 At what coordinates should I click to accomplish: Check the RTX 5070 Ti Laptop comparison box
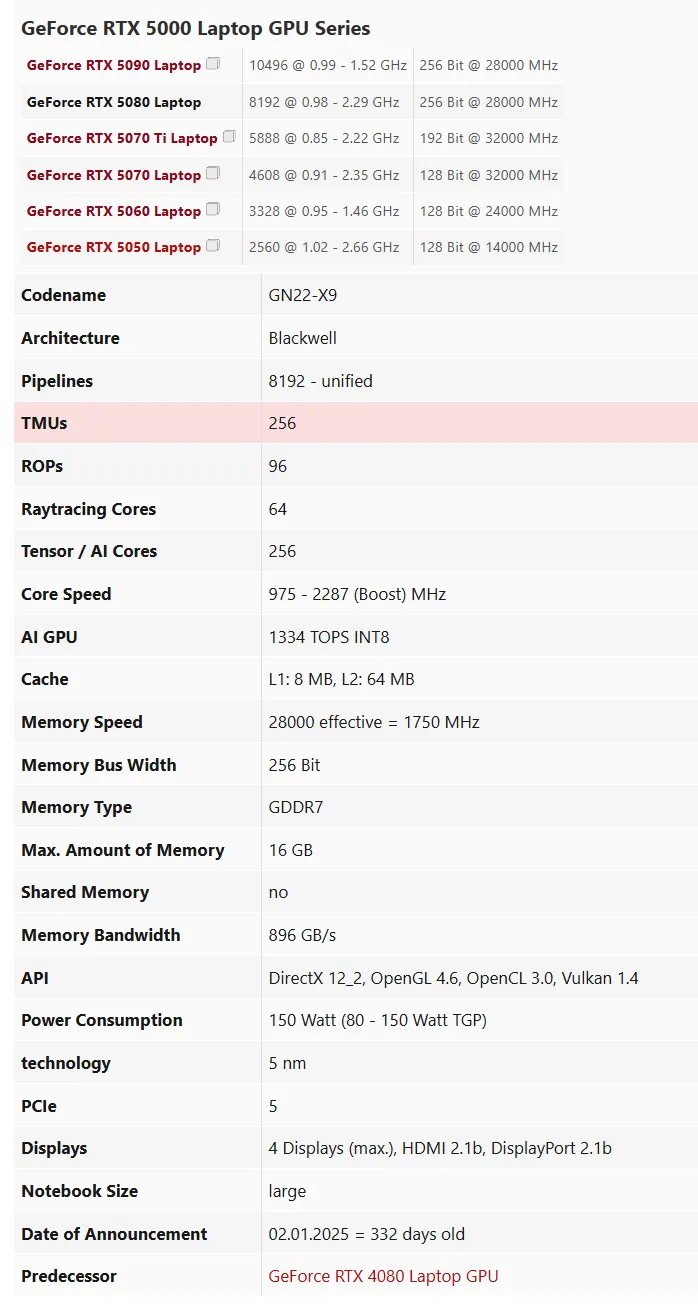click(x=227, y=133)
